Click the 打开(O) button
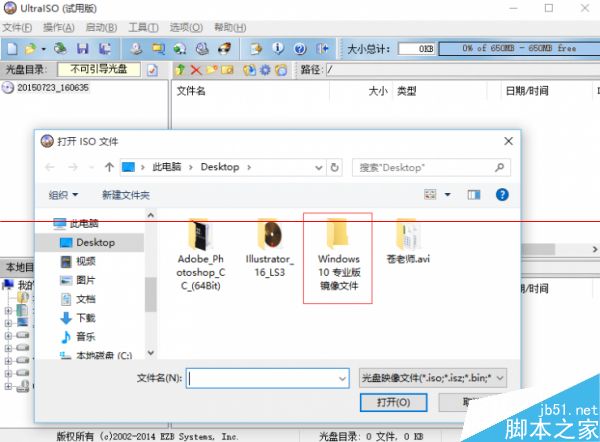This screenshot has width=600, height=442. (x=393, y=403)
